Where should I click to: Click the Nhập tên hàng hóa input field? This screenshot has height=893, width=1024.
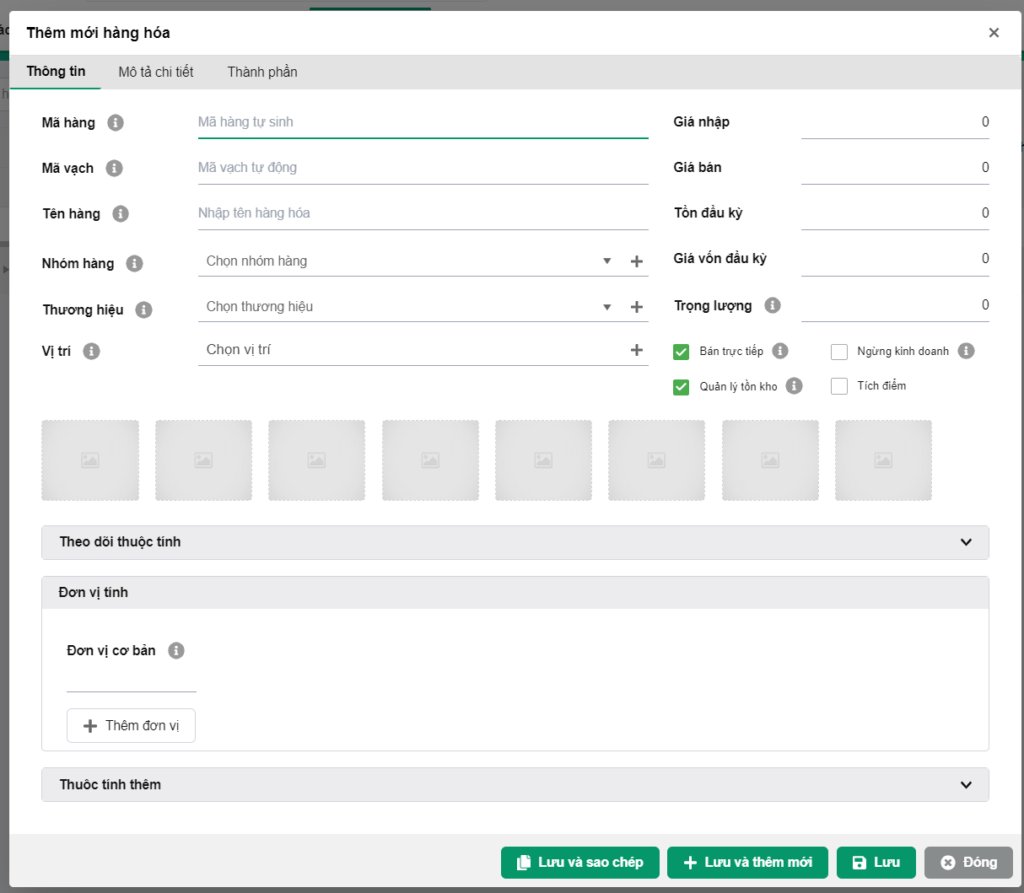(x=422, y=213)
